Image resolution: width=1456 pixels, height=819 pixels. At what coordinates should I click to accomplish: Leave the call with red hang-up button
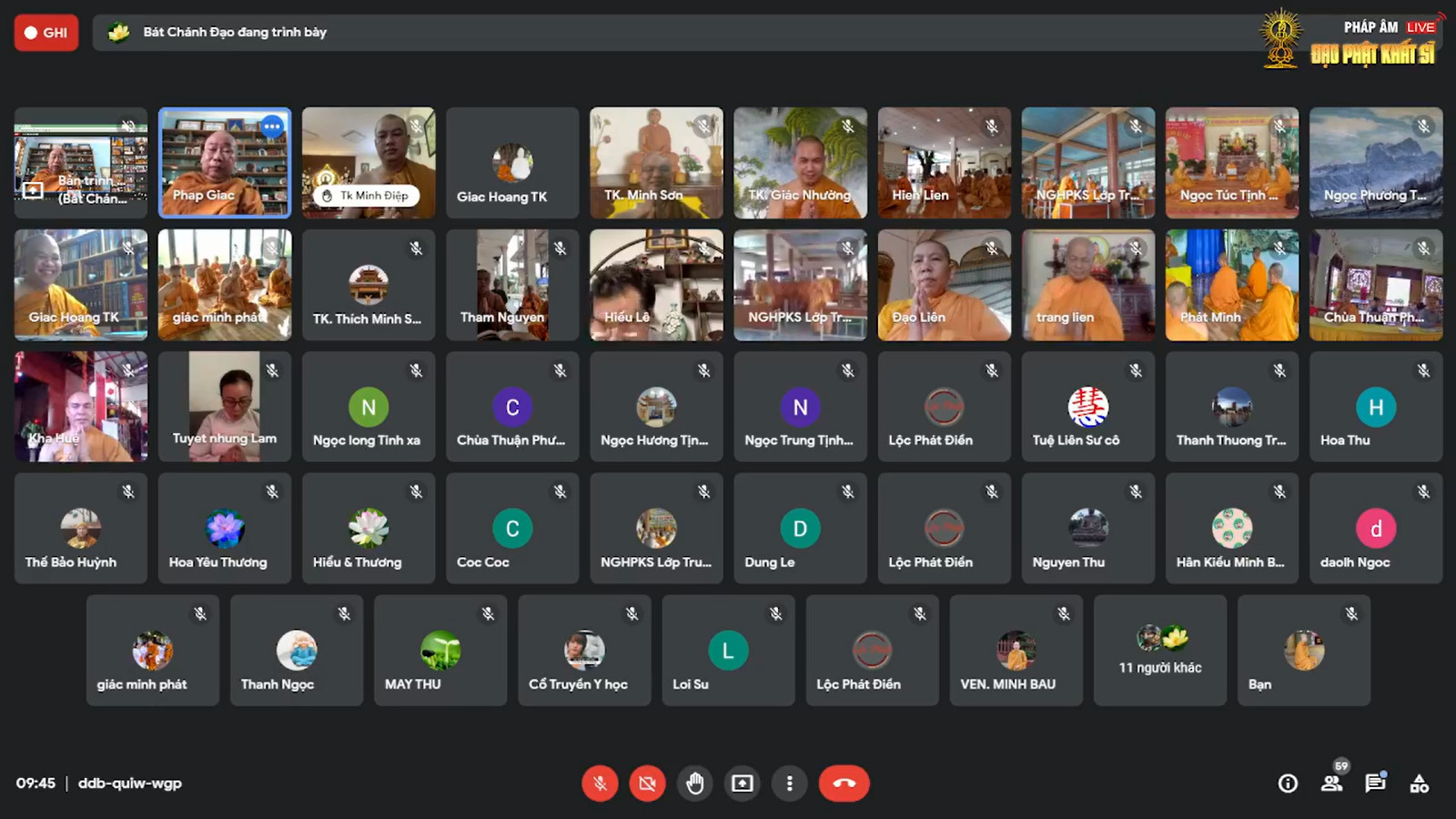pos(844,784)
